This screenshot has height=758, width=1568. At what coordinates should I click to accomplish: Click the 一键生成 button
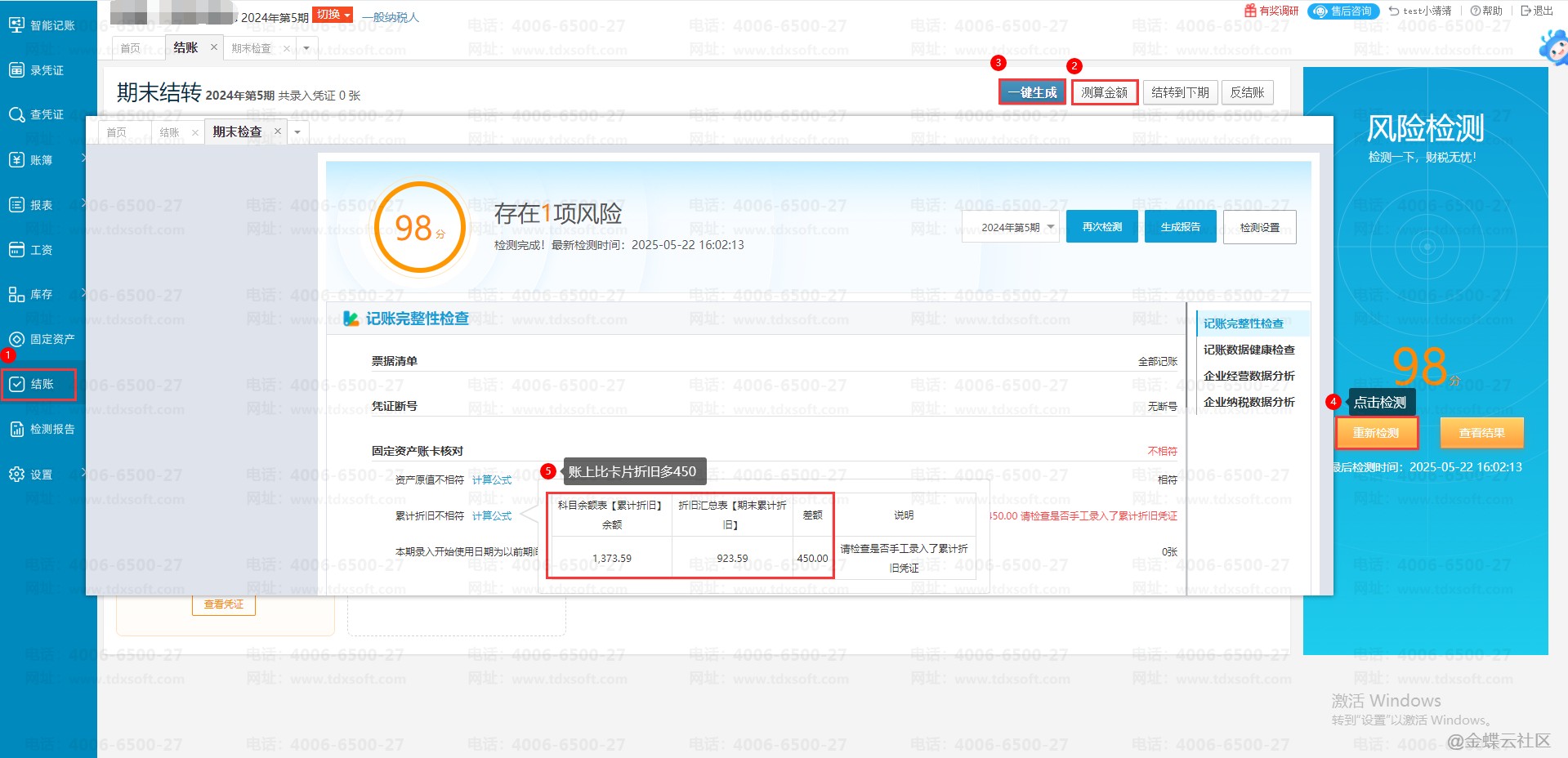[x=1032, y=92]
